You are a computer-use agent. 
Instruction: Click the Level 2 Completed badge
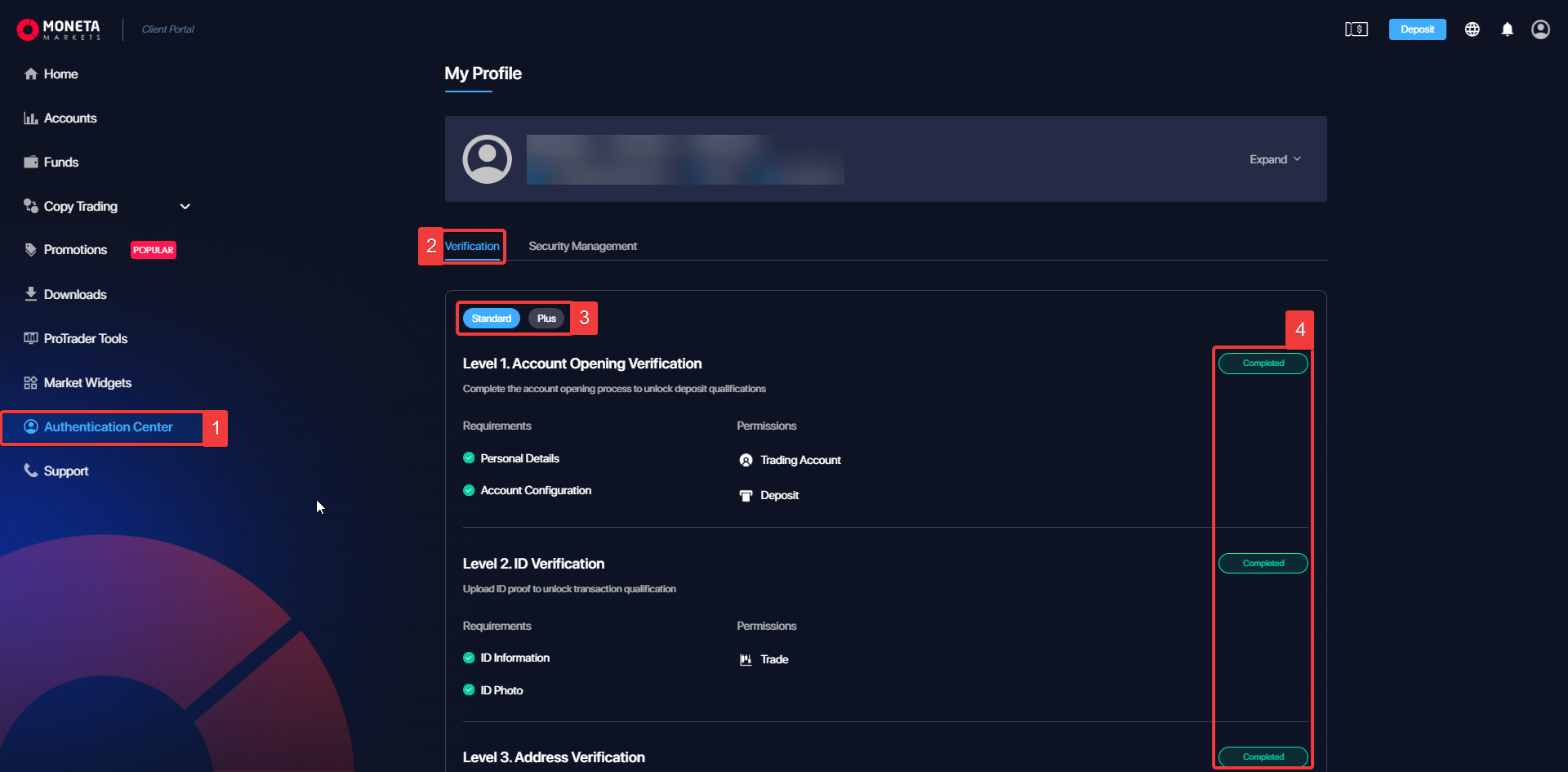[1263, 563]
